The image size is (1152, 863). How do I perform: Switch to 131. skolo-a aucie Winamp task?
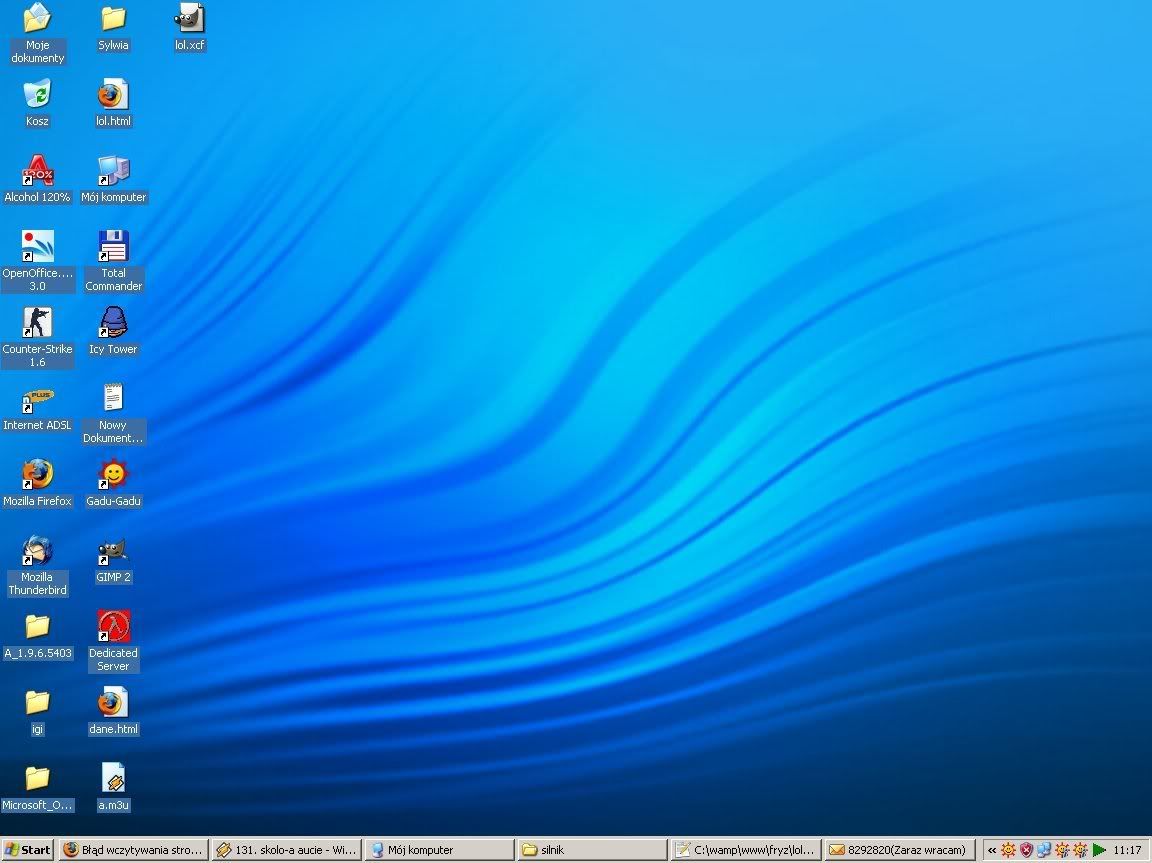click(286, 850)
